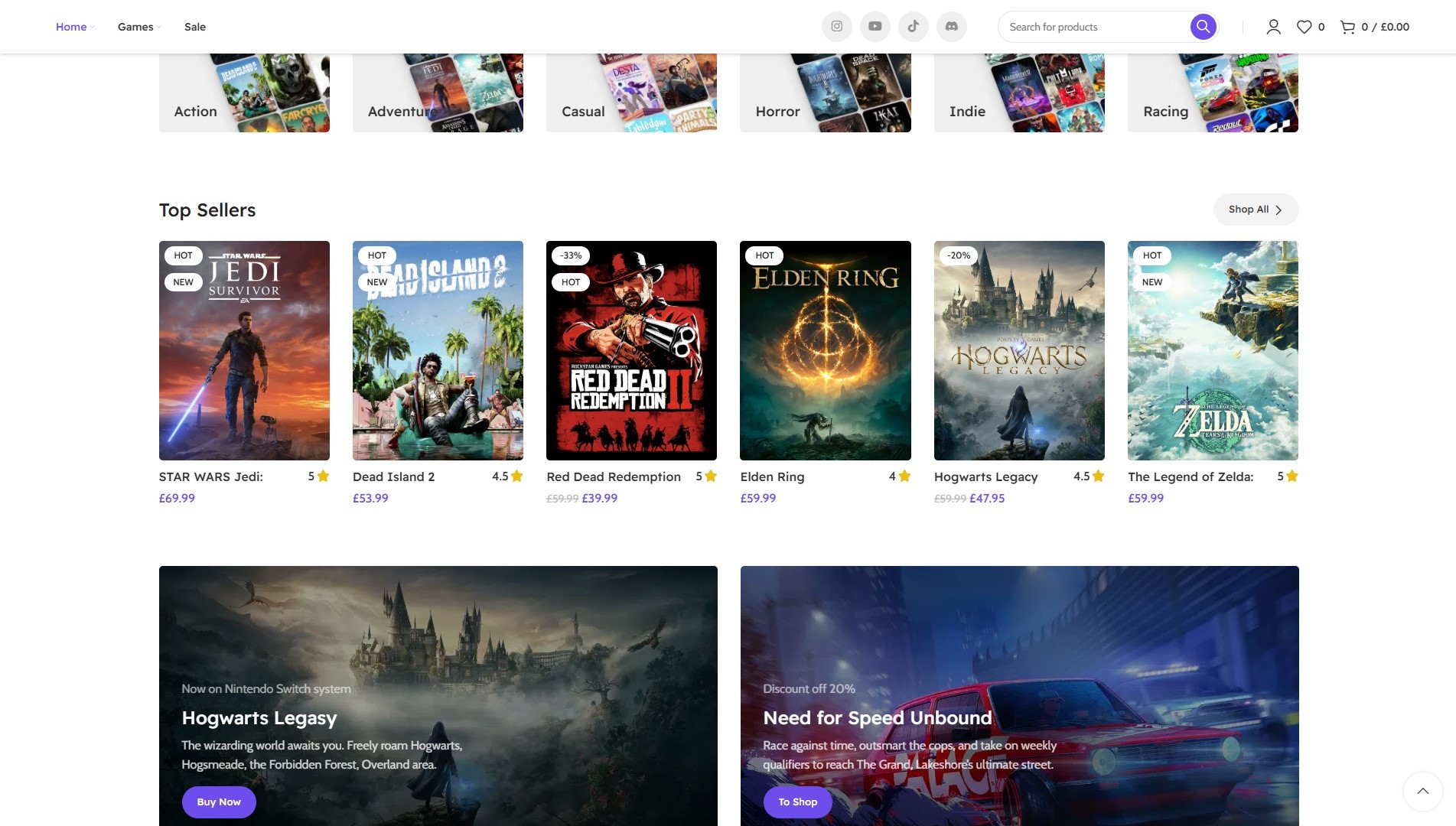
Task: Expand the Games menu dropdown
Action: [x=138, y=27]
